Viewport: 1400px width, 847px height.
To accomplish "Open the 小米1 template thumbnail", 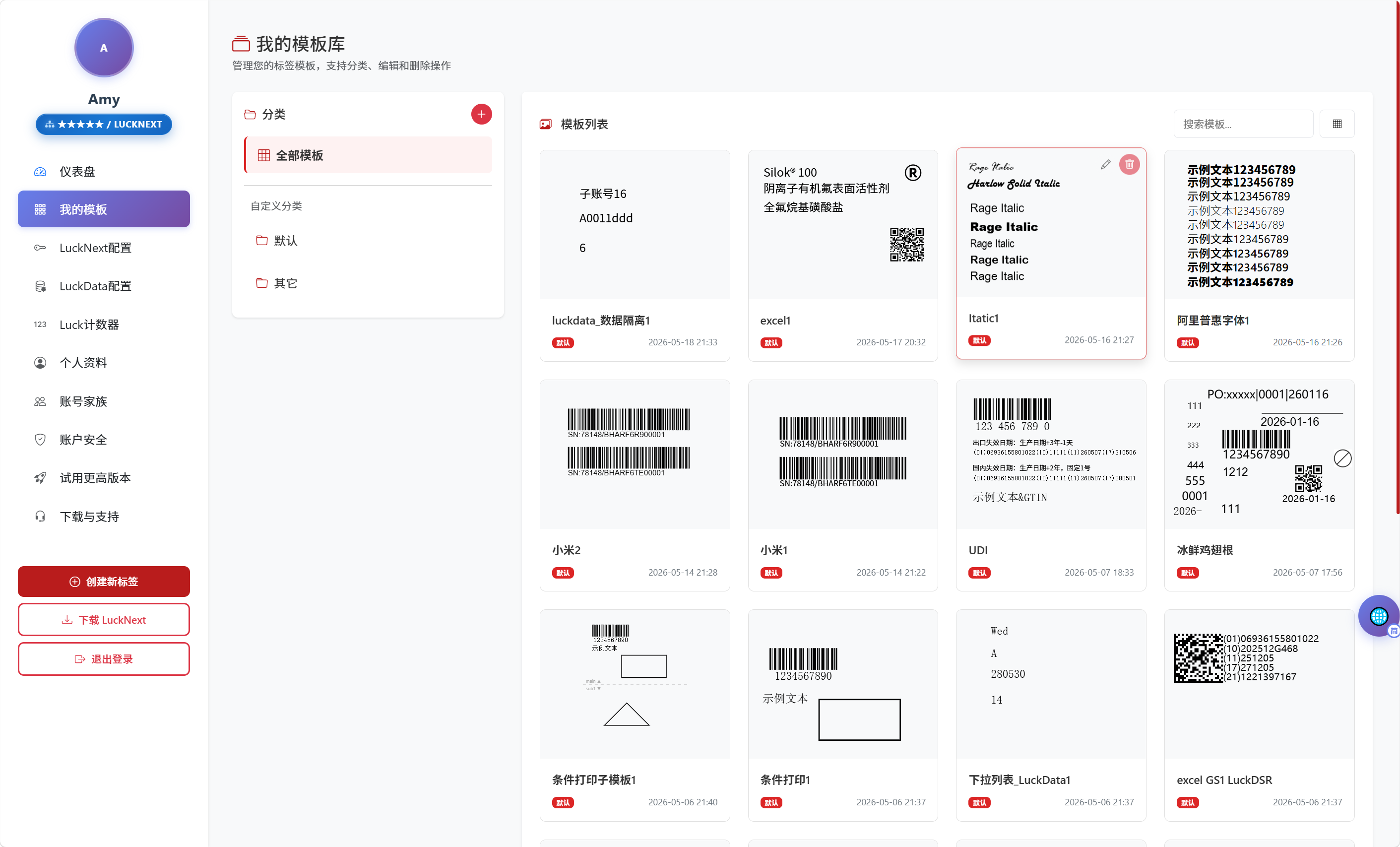I will 842,455.
